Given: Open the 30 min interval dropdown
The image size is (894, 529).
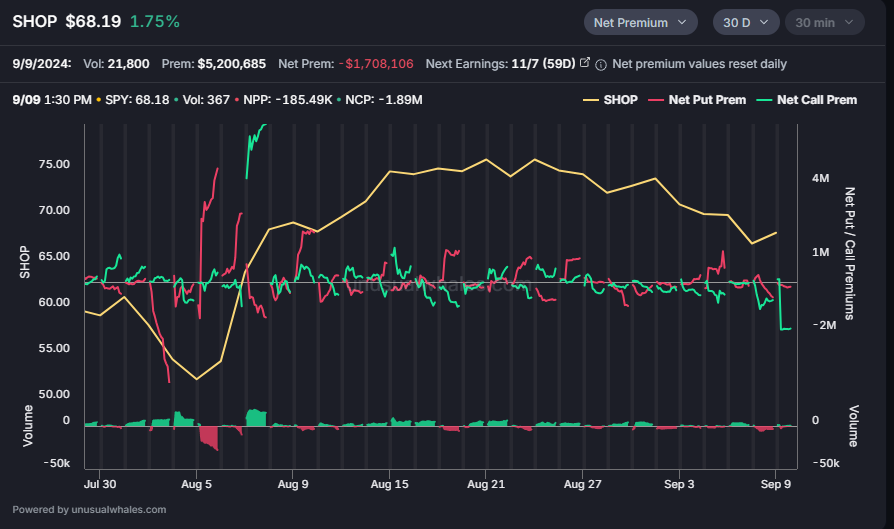Looking at the screenshot, I should (x=824, y=22).
